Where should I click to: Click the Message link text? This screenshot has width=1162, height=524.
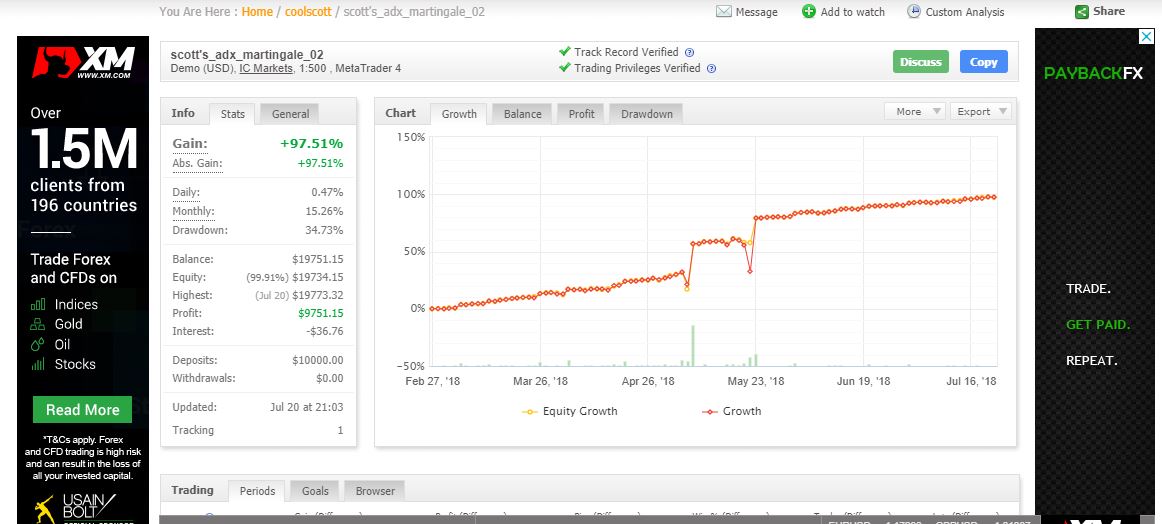[x=757, y=12]
